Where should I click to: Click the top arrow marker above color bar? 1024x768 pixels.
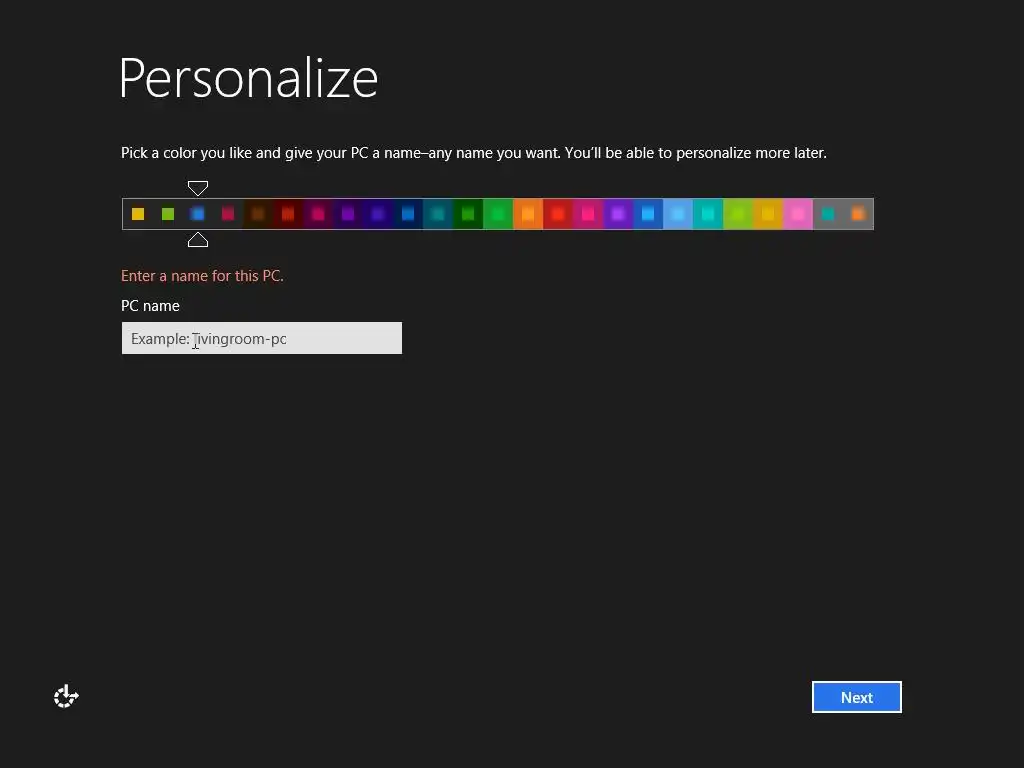[198, 188]
